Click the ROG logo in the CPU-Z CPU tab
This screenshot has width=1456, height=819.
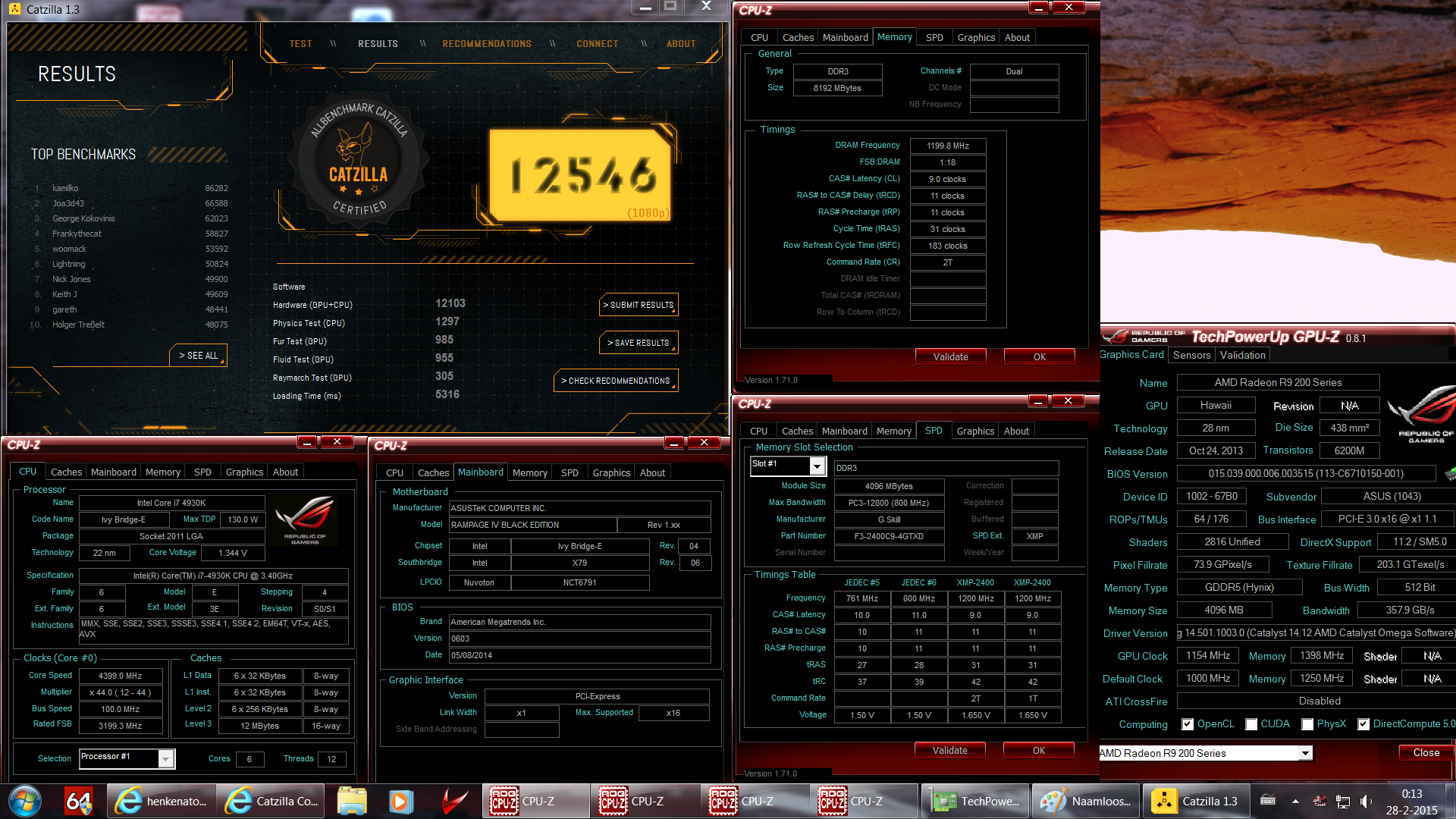[305, 520]
